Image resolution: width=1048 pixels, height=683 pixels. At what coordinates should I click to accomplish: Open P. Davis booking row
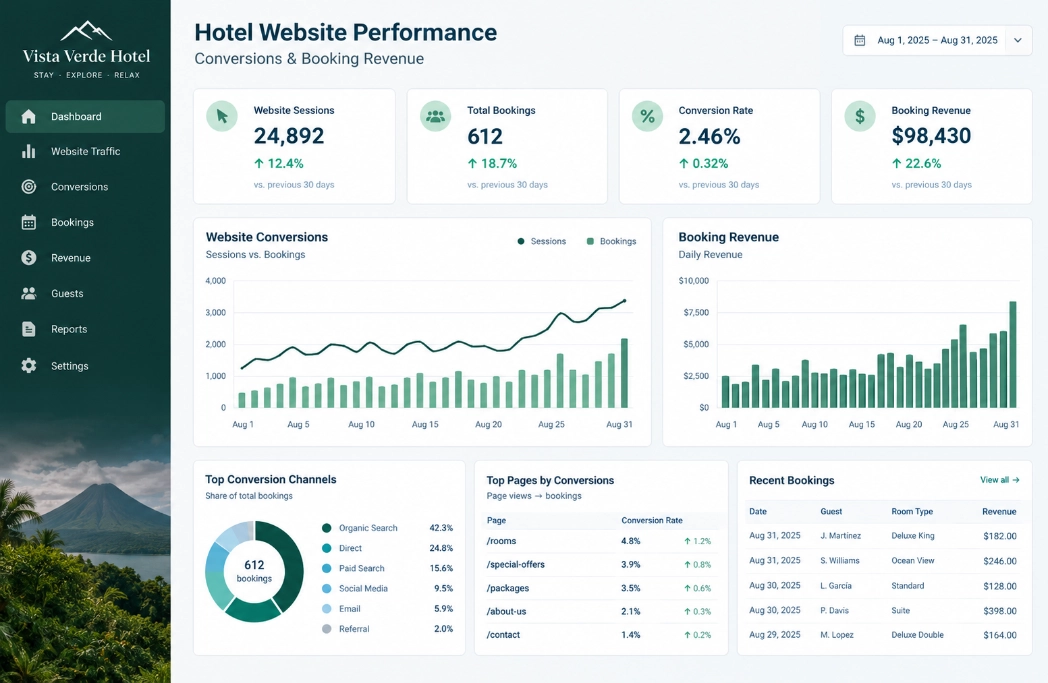883,610
